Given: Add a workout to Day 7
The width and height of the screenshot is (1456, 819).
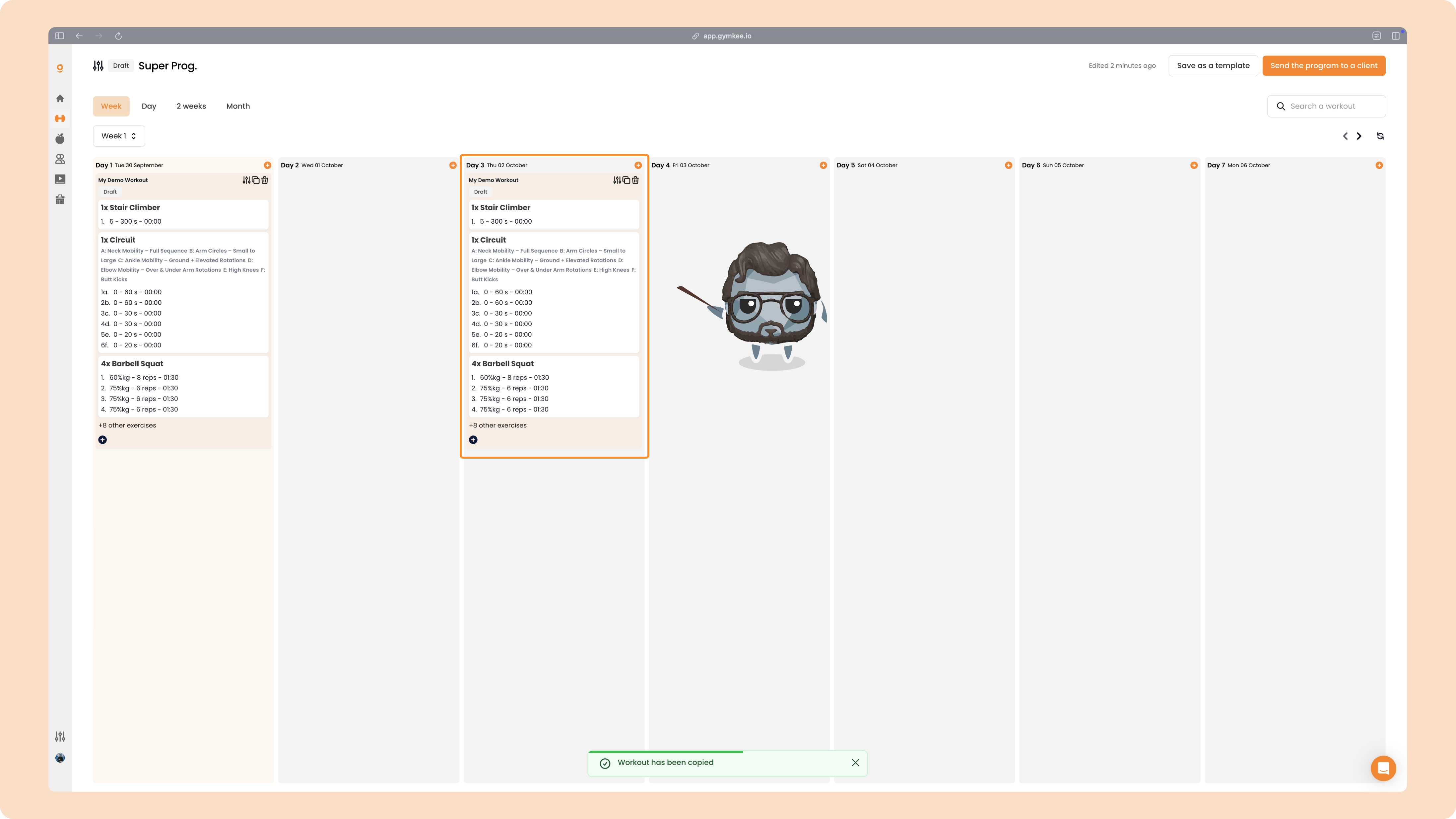Looking at the screenshot, I should [1379, 165].
